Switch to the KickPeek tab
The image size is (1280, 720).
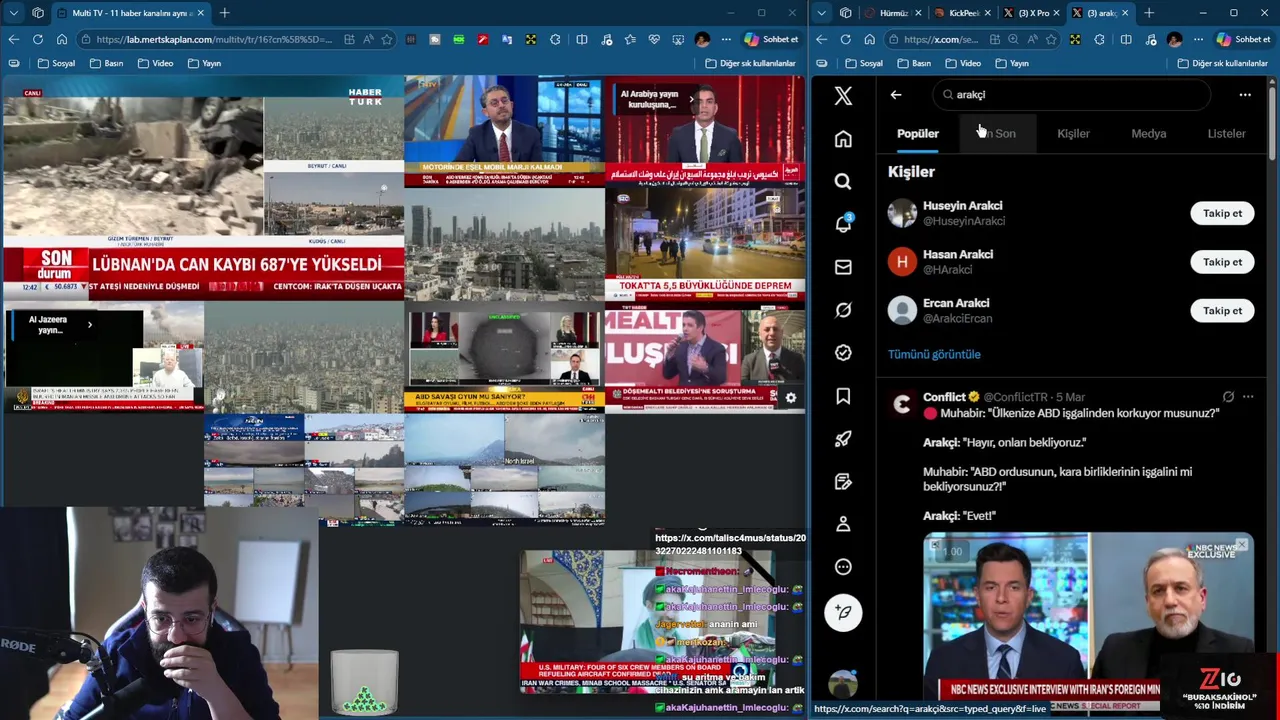962,13
